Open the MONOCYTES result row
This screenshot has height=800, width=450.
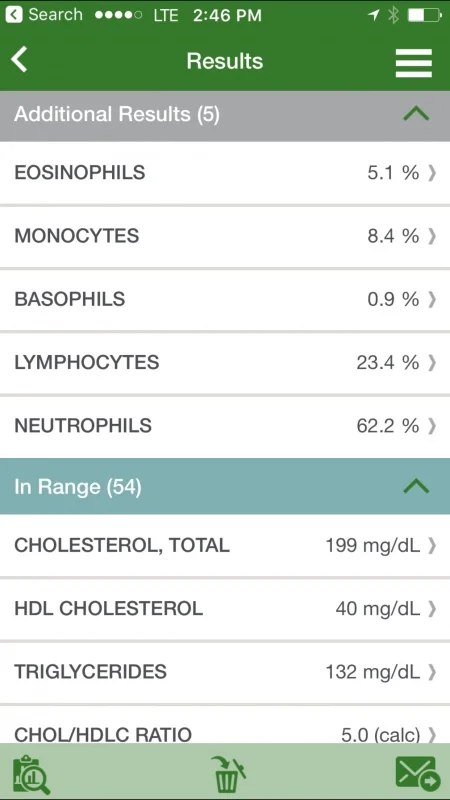point(225,236)
